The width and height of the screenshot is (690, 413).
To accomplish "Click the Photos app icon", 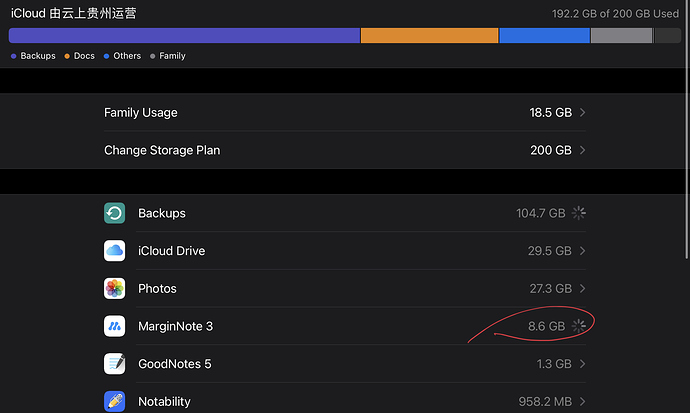I will point(114,289).
